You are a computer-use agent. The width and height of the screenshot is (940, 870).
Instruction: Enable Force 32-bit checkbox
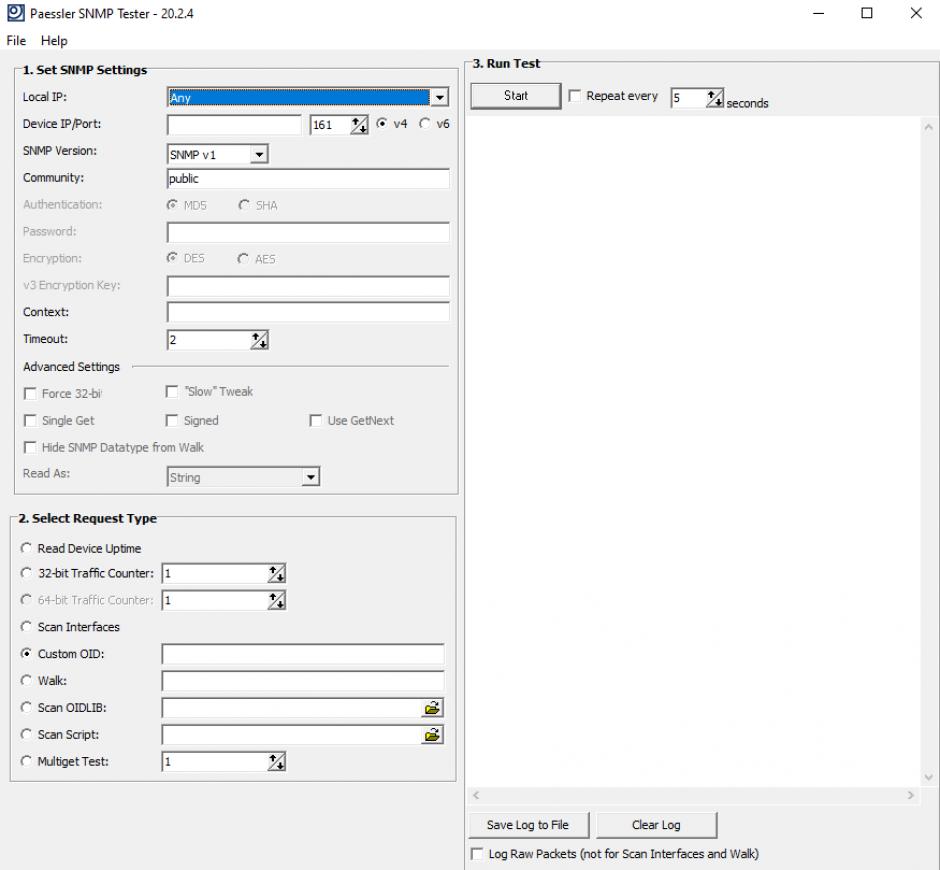pos(30,393)
